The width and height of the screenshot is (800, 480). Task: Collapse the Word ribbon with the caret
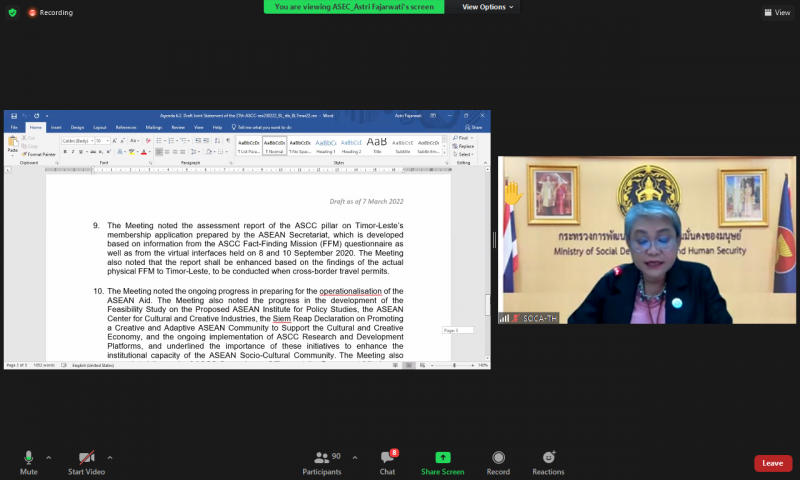coord(485,163)
